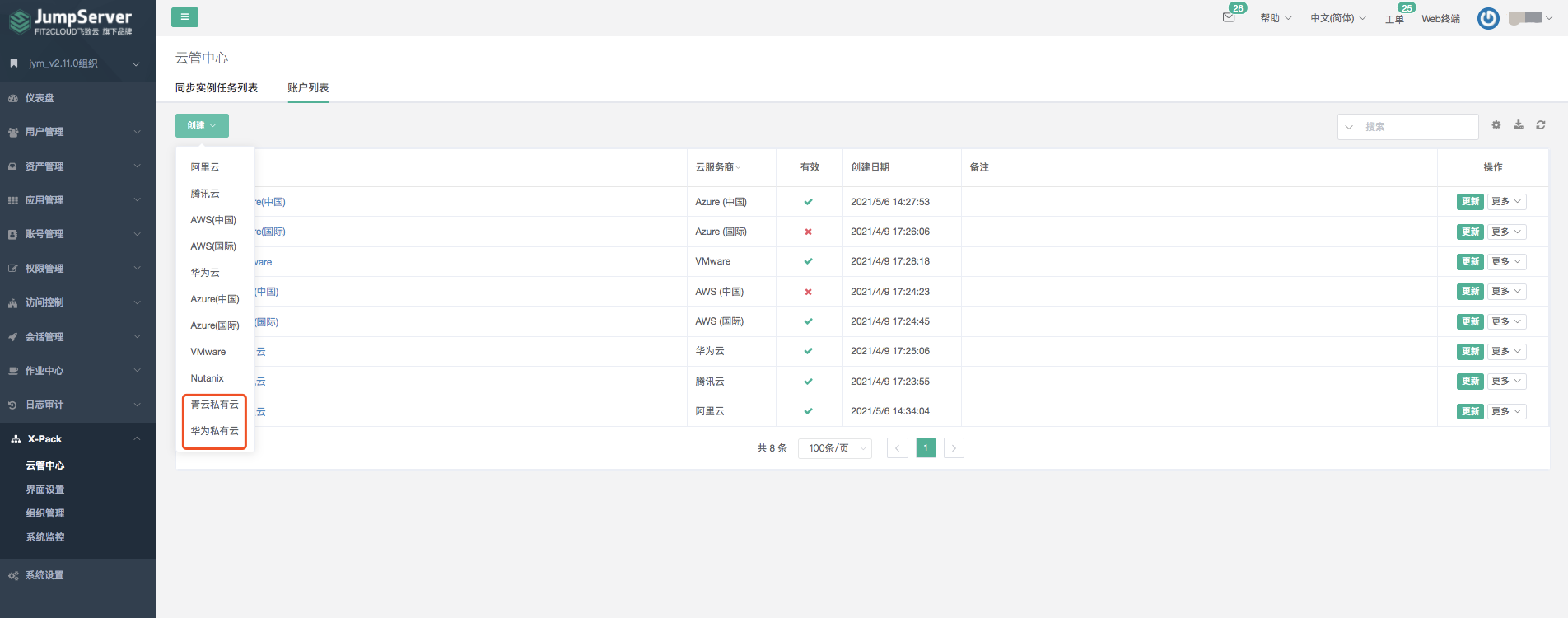Click page number 1 button
Viewport: 1568px width, 618px height.
tap(926, 448)
